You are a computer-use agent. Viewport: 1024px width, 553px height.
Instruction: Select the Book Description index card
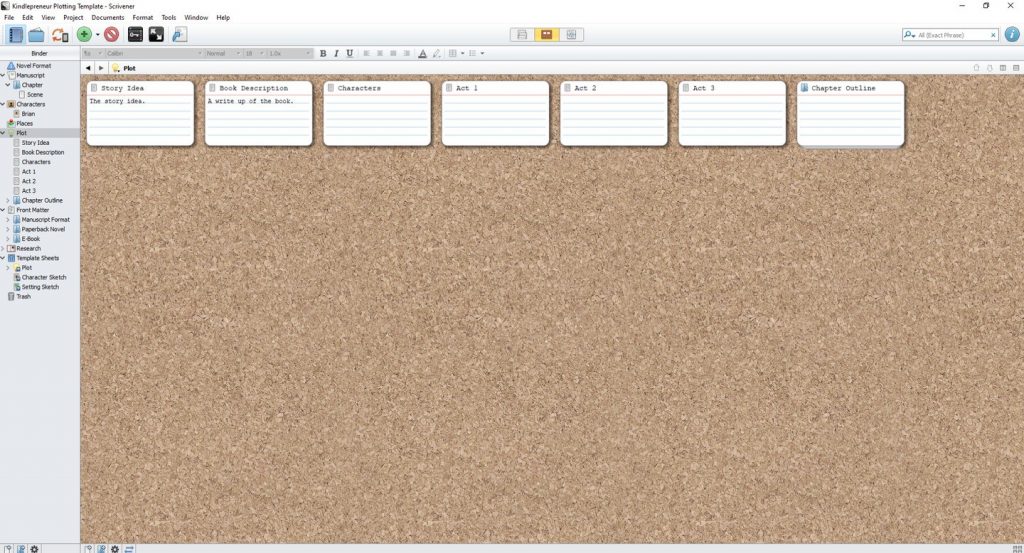click(259, 113)
